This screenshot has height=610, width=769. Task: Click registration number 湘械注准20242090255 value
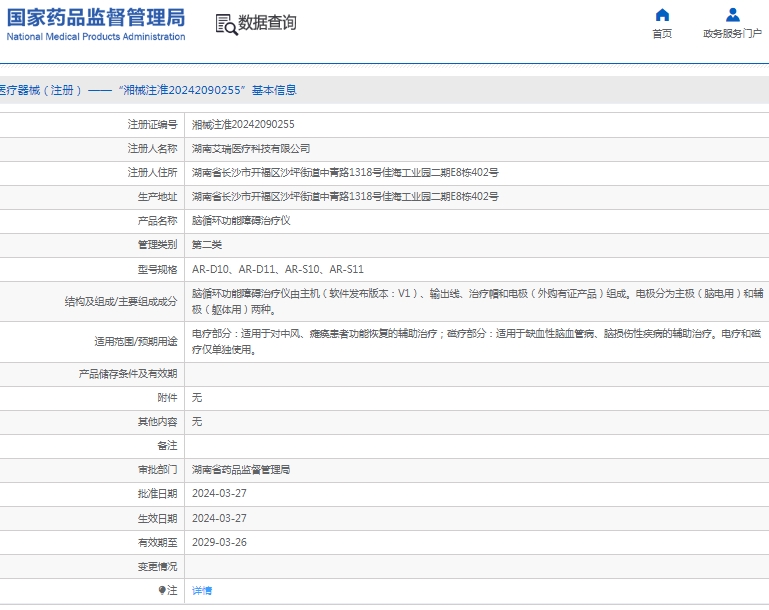pos(243,124)
